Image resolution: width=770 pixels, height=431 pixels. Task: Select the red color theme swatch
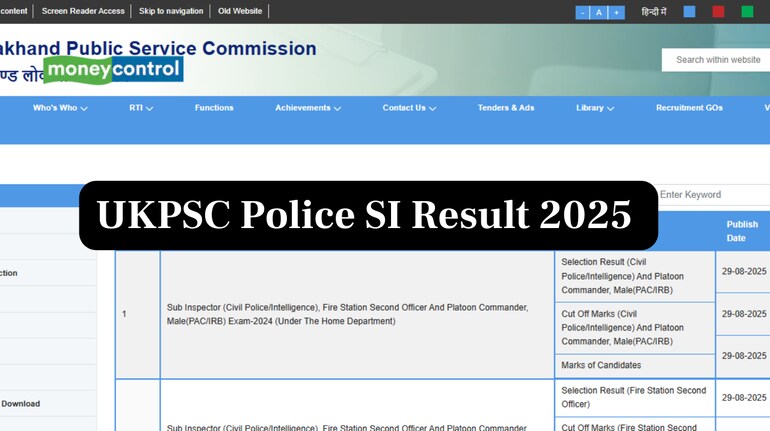[718, 12]
